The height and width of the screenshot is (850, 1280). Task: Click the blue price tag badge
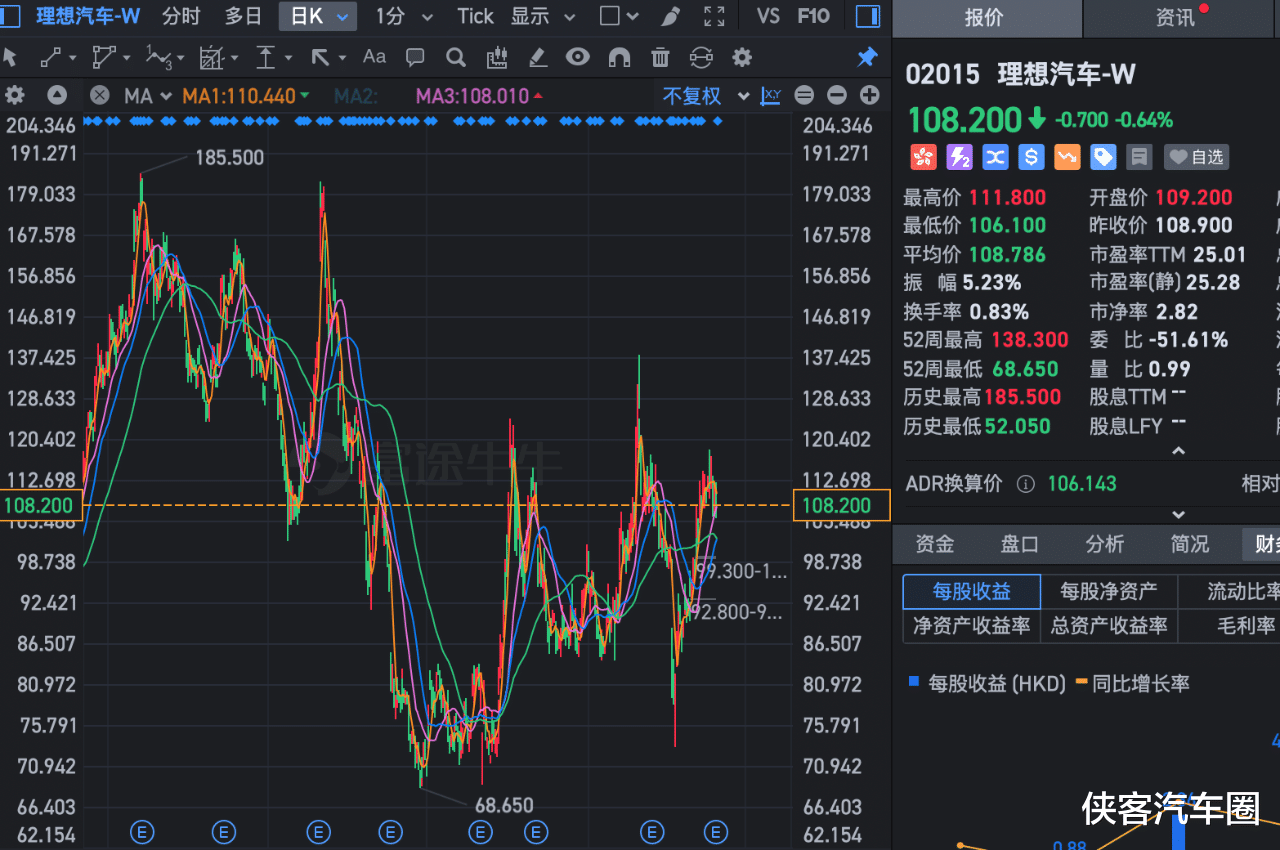click(1103, 157)
